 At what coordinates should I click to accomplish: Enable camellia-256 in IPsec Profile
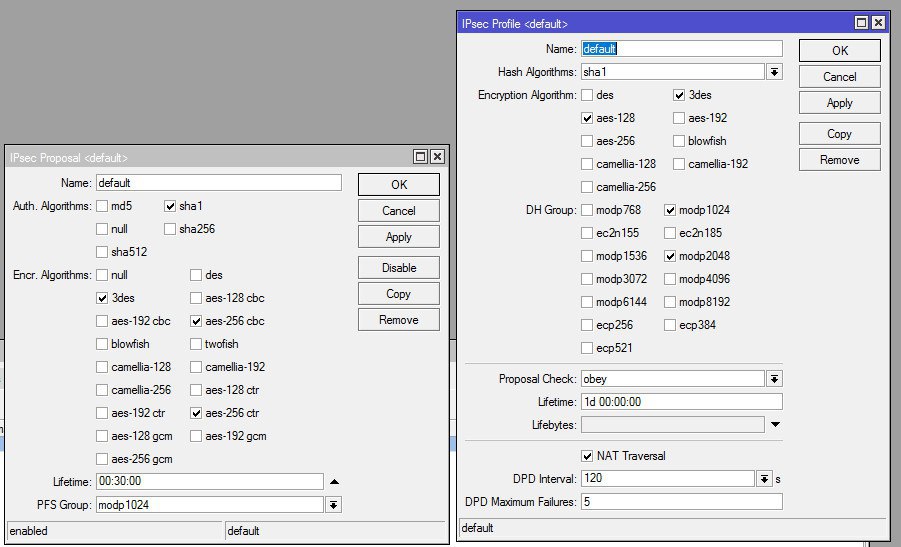[587, 187]
